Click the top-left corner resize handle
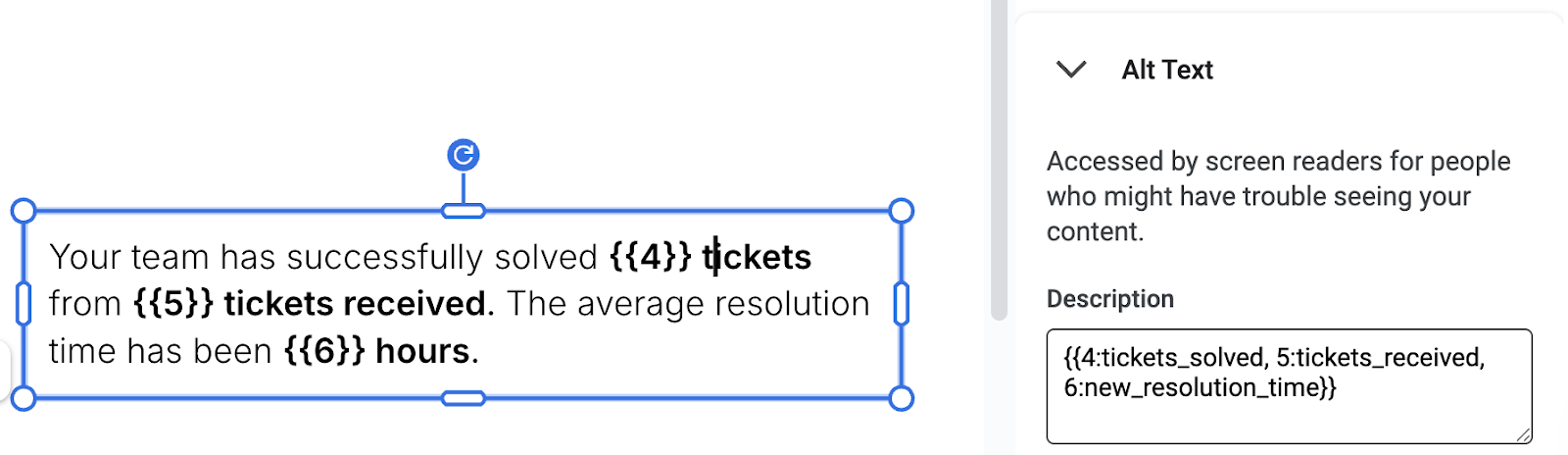 [24, 211]
